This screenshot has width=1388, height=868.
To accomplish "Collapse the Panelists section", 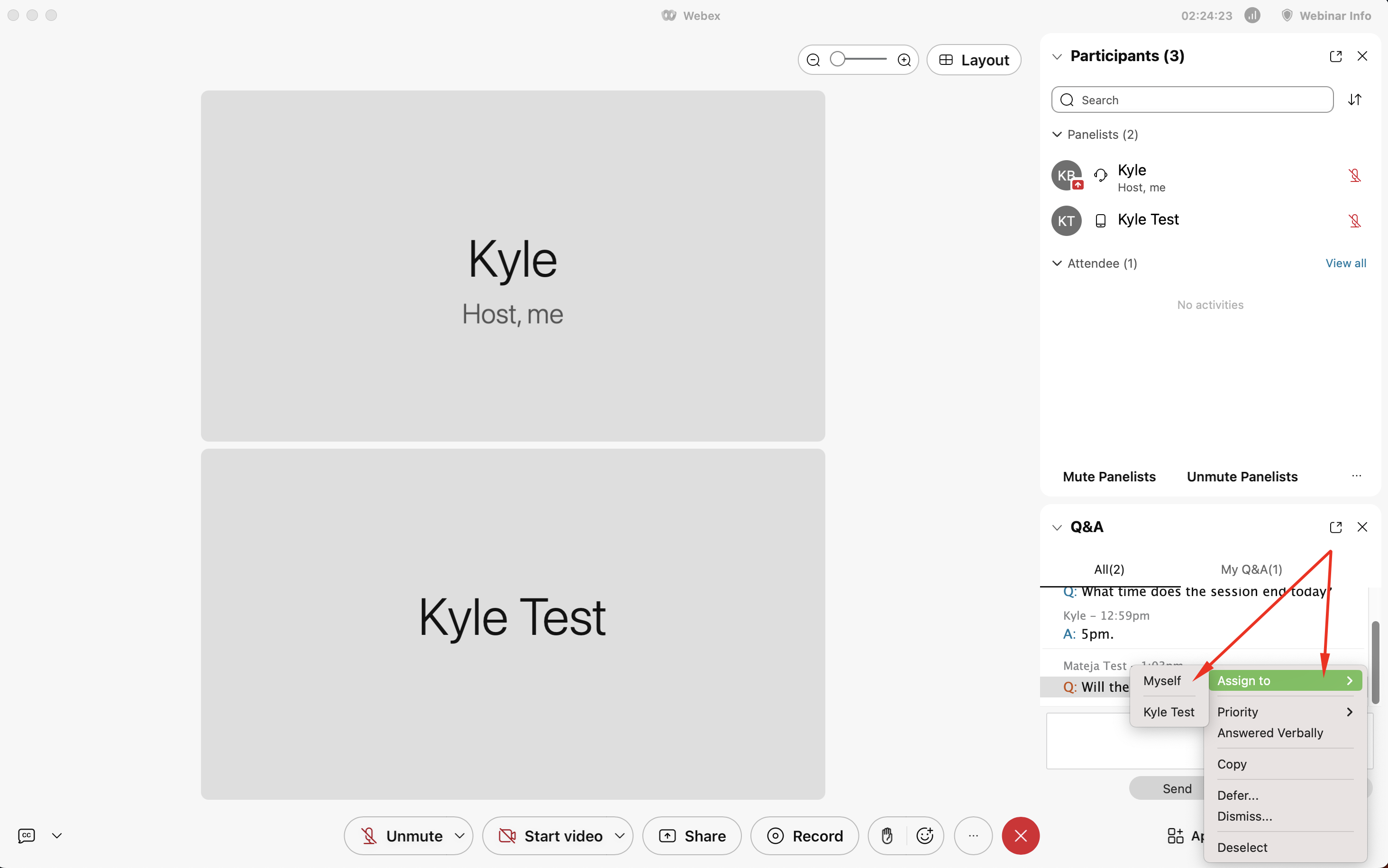I will (x=1057, y=135).
